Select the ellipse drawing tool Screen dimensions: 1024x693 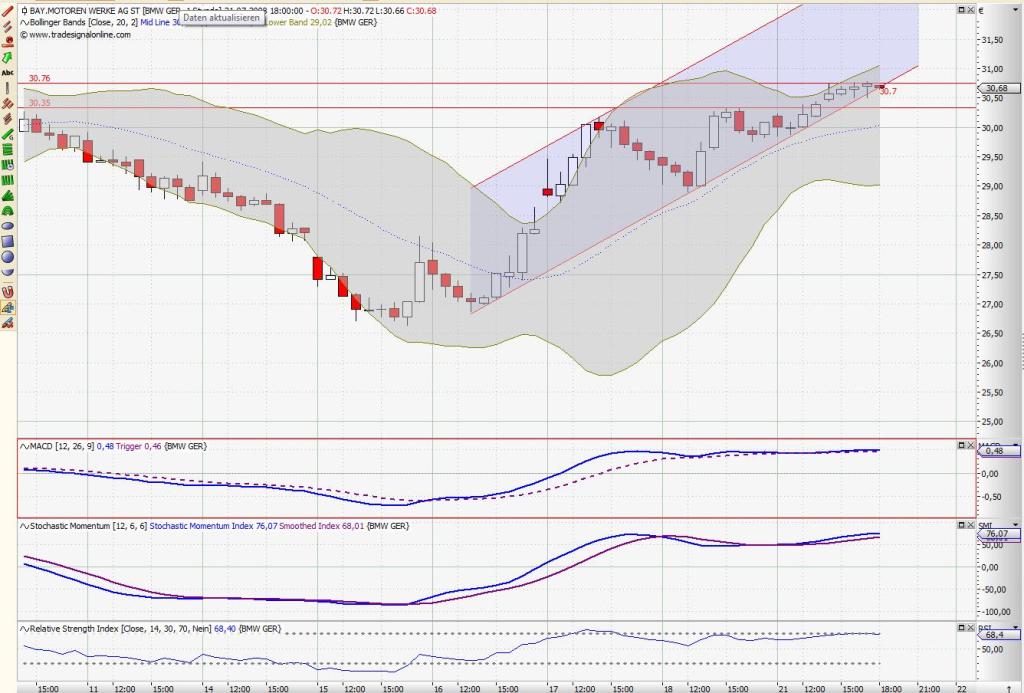pos(8,226)
